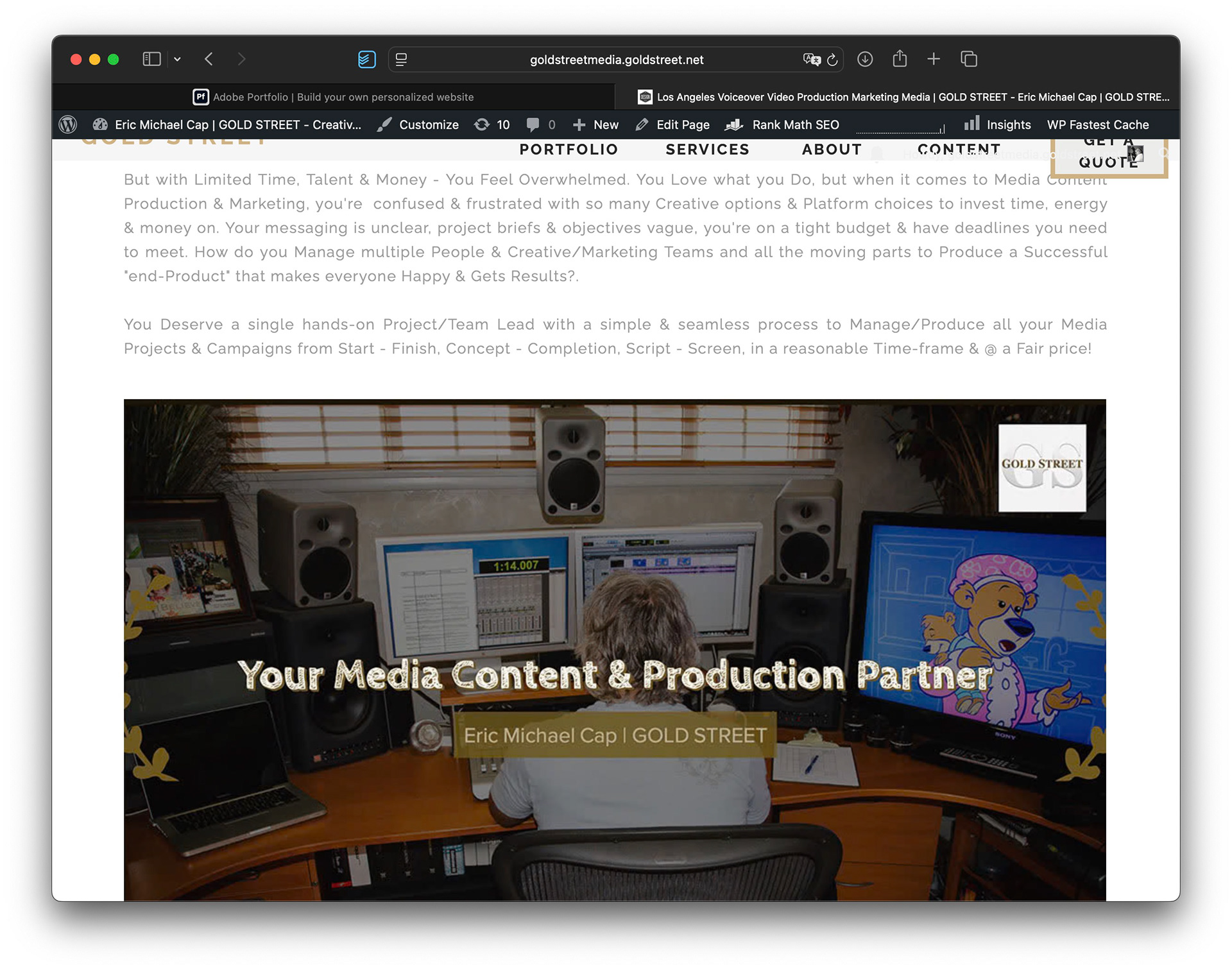Click the share icon
The width and height of the screenshot is (1232, 970).
900,59
